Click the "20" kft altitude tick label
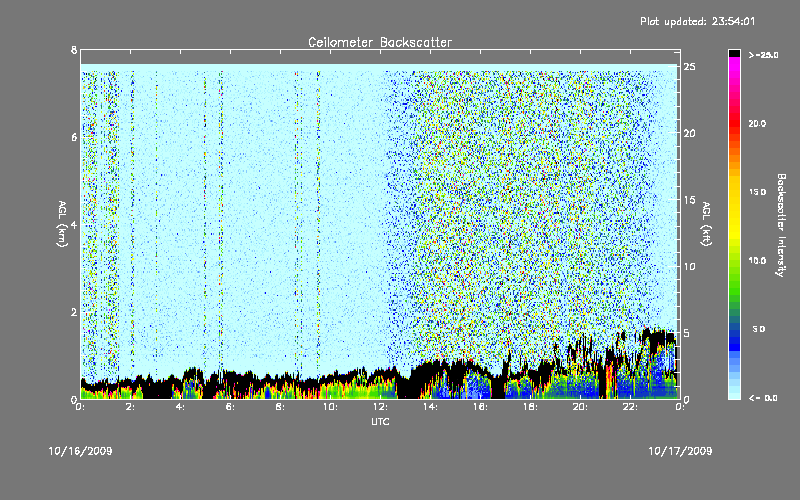The image size is (800, 500). 689,133
